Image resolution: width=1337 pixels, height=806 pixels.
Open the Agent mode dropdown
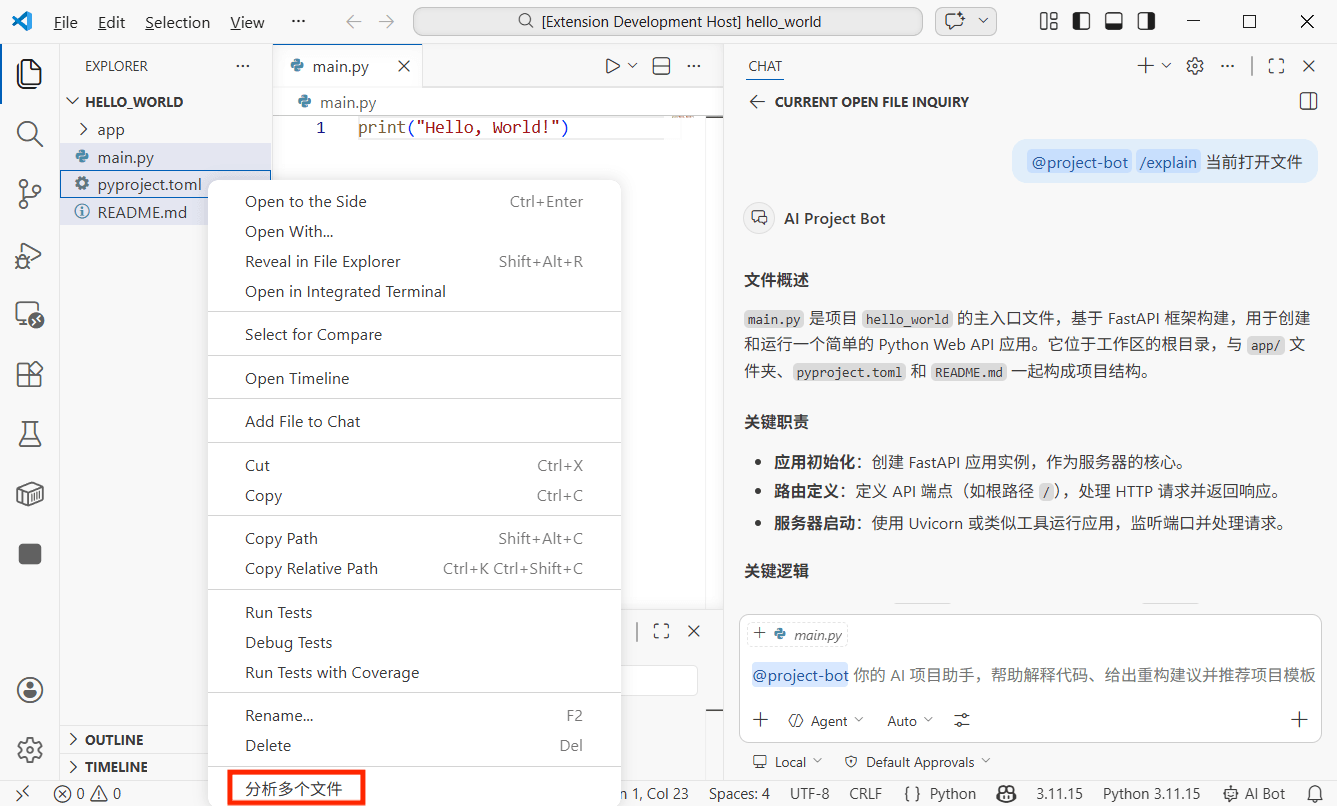826,720
